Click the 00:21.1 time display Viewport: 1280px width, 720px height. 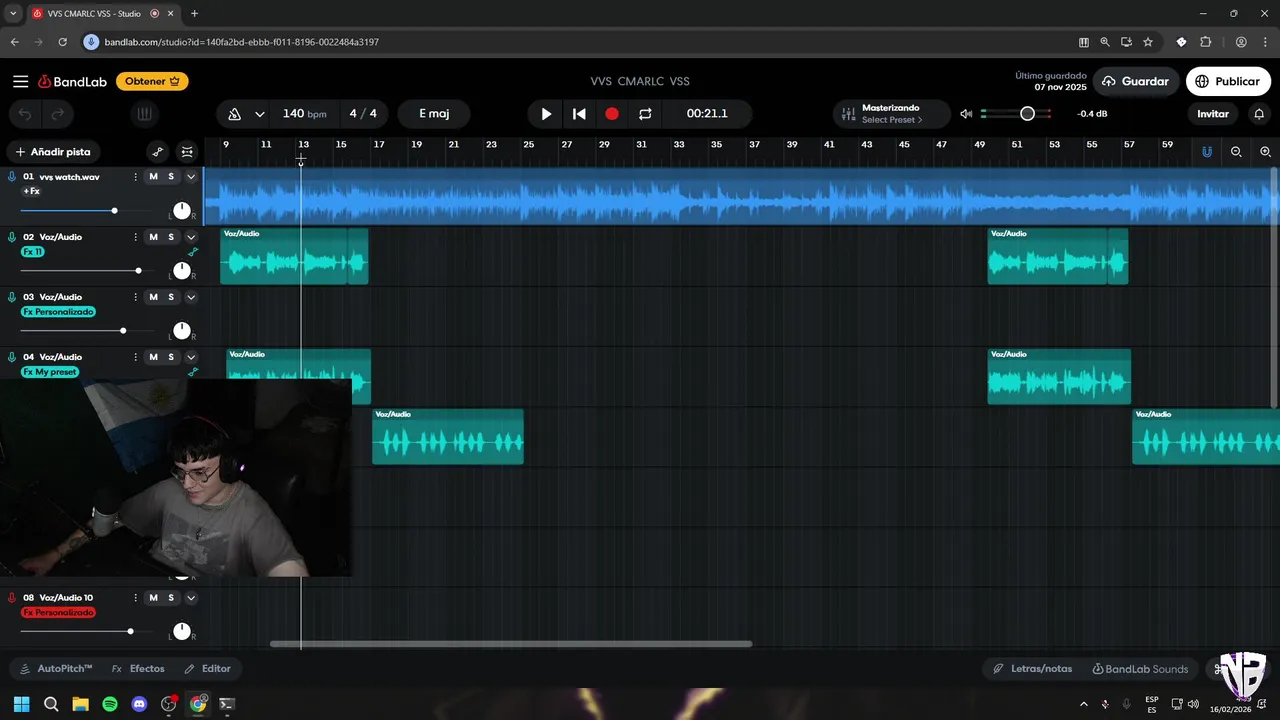707,114
